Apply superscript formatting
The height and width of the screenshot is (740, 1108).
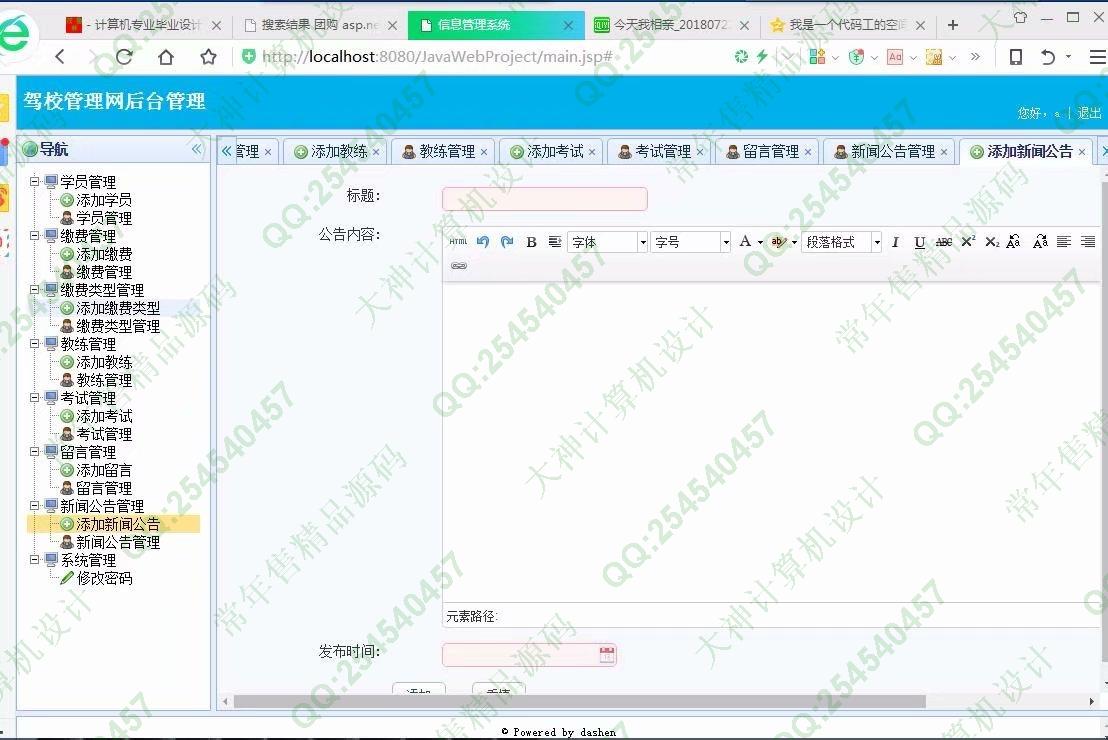(x=968, y=242)
